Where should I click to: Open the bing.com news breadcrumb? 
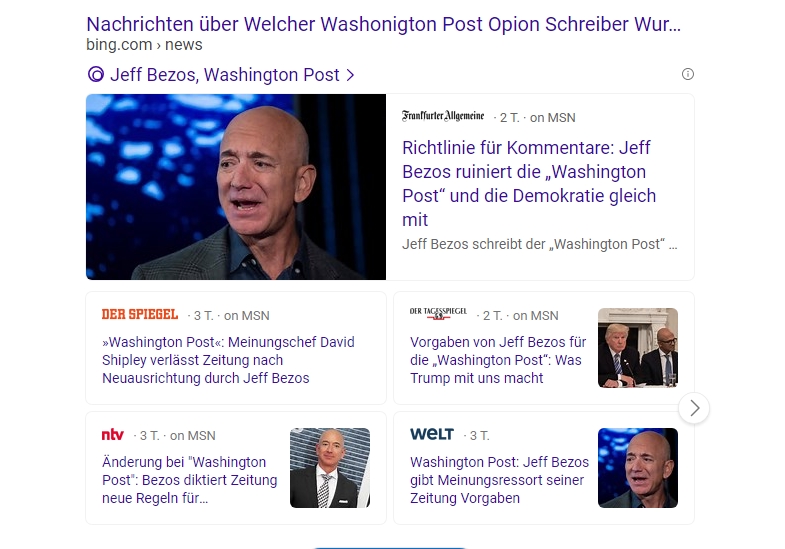144,45
